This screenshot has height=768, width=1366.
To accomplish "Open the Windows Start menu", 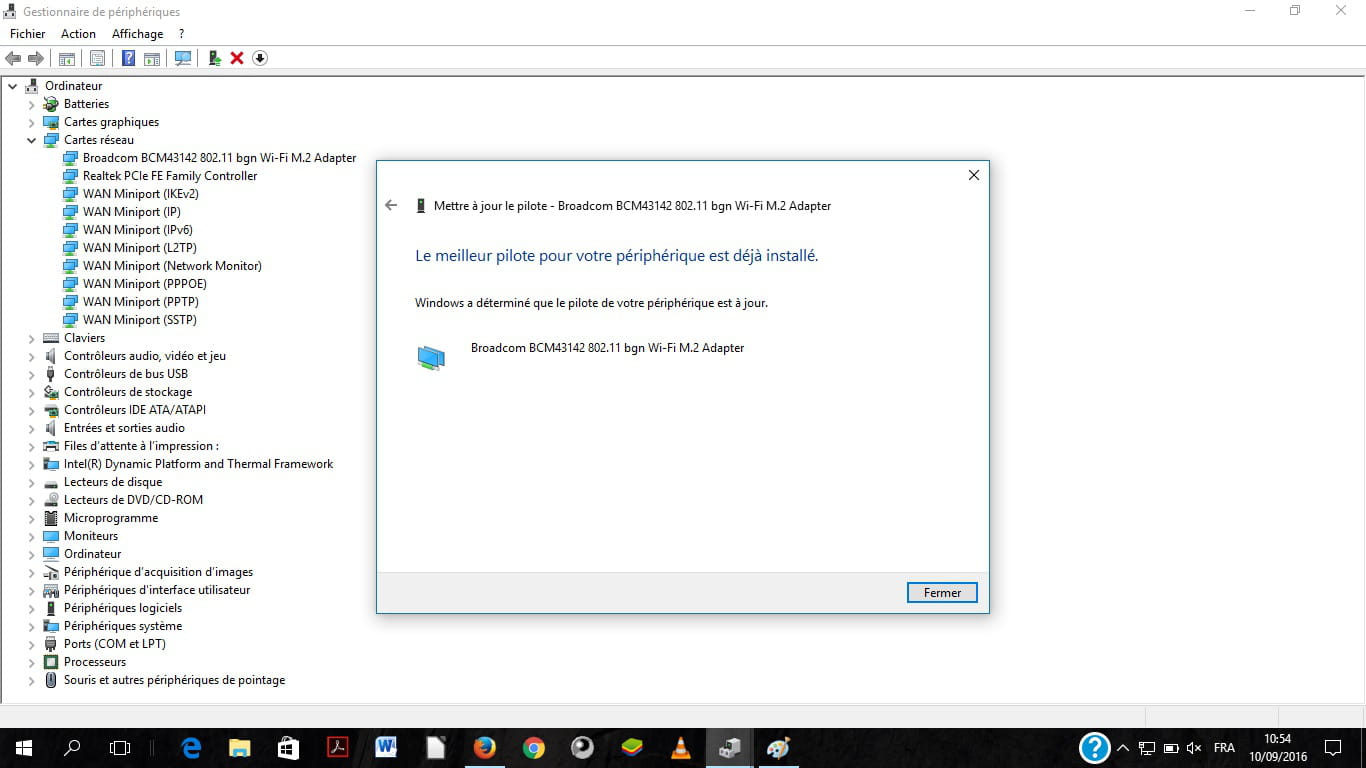I will coord(24,747).
